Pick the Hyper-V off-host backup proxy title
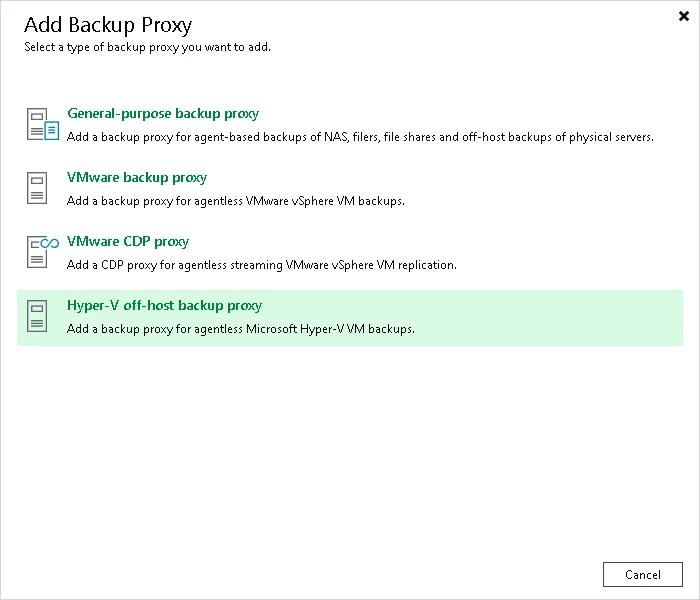The width and height of the screenshot is (700, 600). [x=164, y=306]
